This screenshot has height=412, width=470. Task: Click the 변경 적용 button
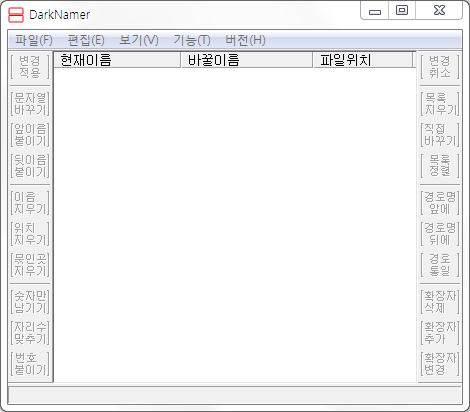[30, 67]
